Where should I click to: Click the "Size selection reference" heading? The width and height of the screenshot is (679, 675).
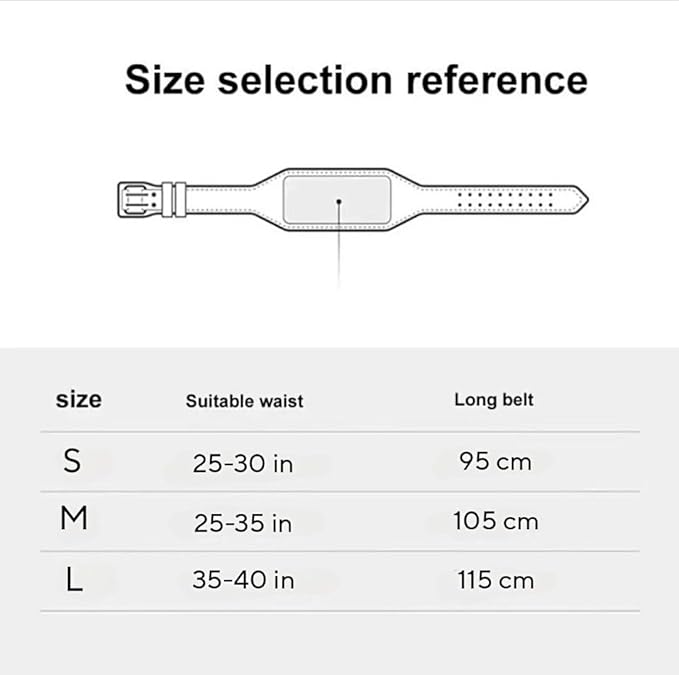pyautogui.click(x=356, y=80)
